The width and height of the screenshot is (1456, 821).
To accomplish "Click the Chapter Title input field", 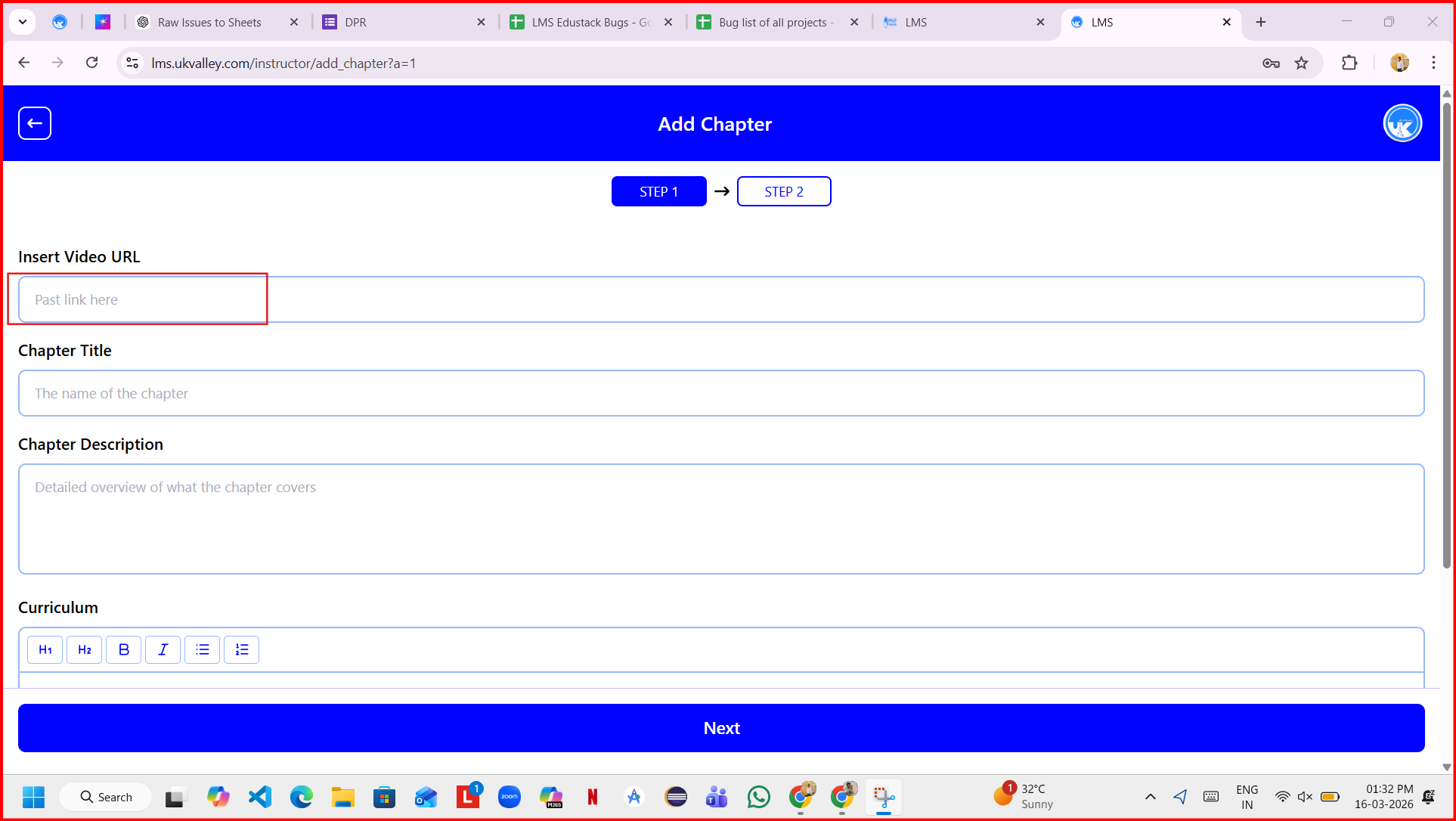I will click(x=721, y=393).
